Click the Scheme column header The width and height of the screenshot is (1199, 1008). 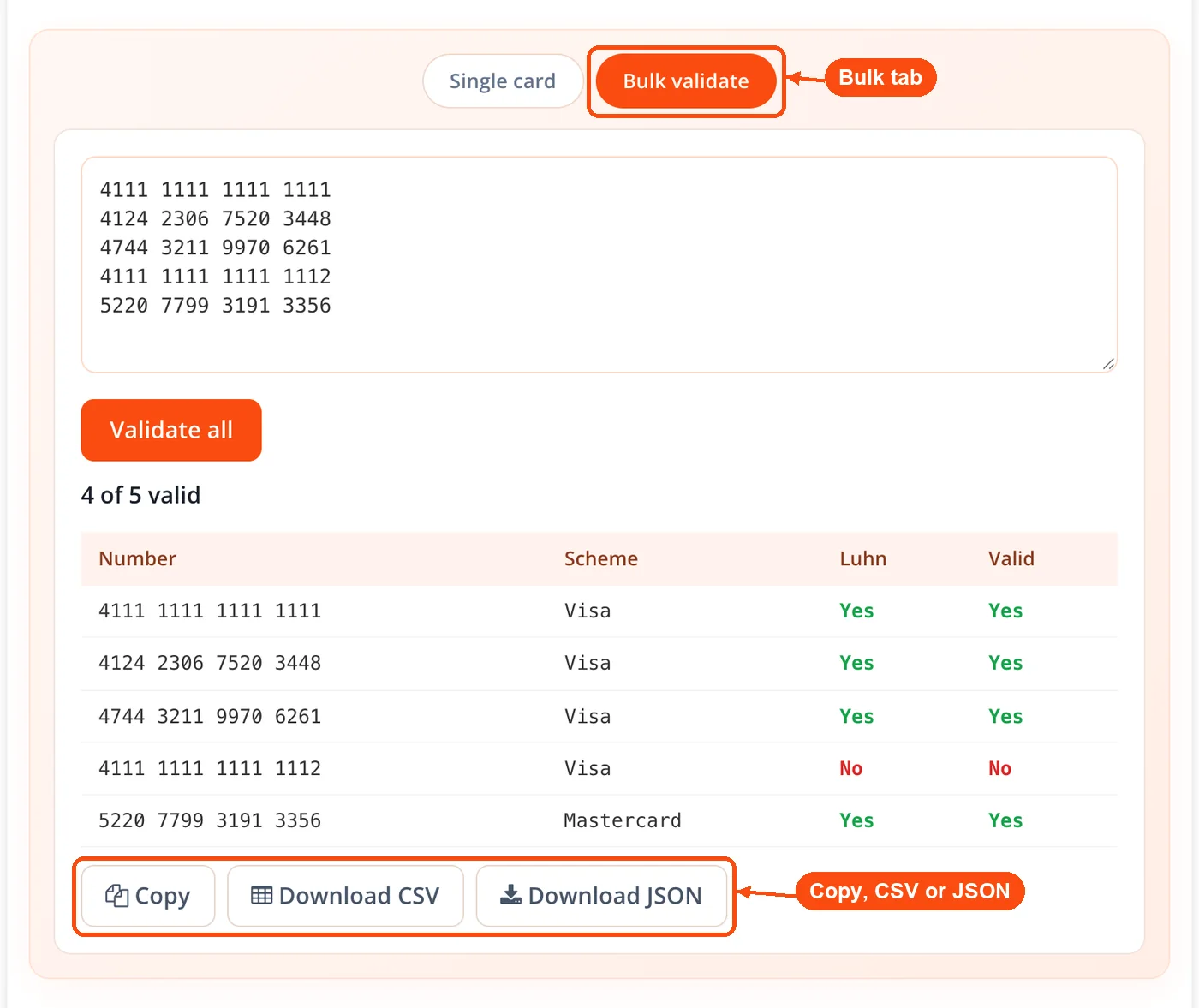601,558
